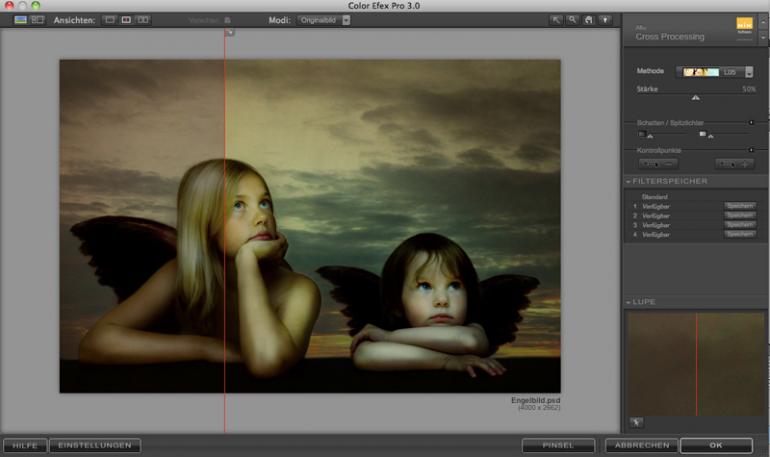
Task: Click Abbrechen to cancel
Action: (x=642, y=446)
